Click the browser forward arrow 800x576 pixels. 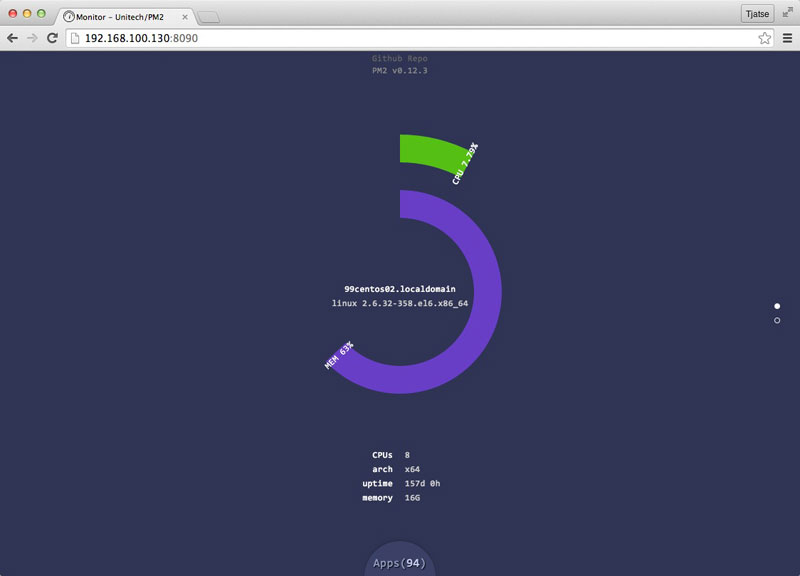pos(32,38)
